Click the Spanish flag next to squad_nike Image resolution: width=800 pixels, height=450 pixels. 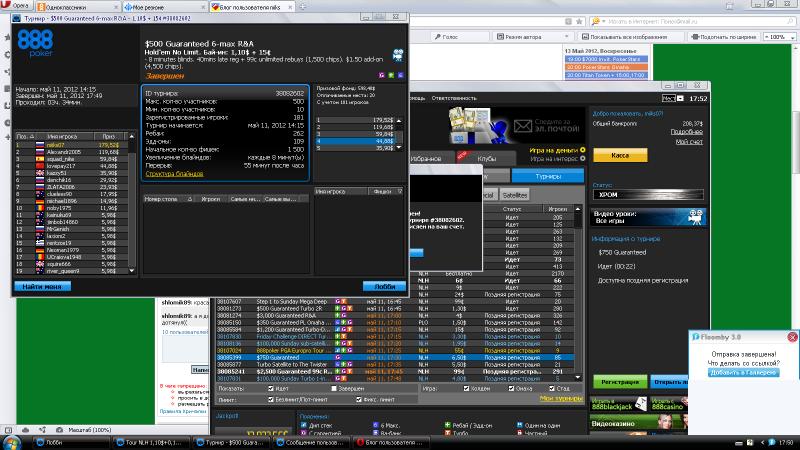click(40, 159)
